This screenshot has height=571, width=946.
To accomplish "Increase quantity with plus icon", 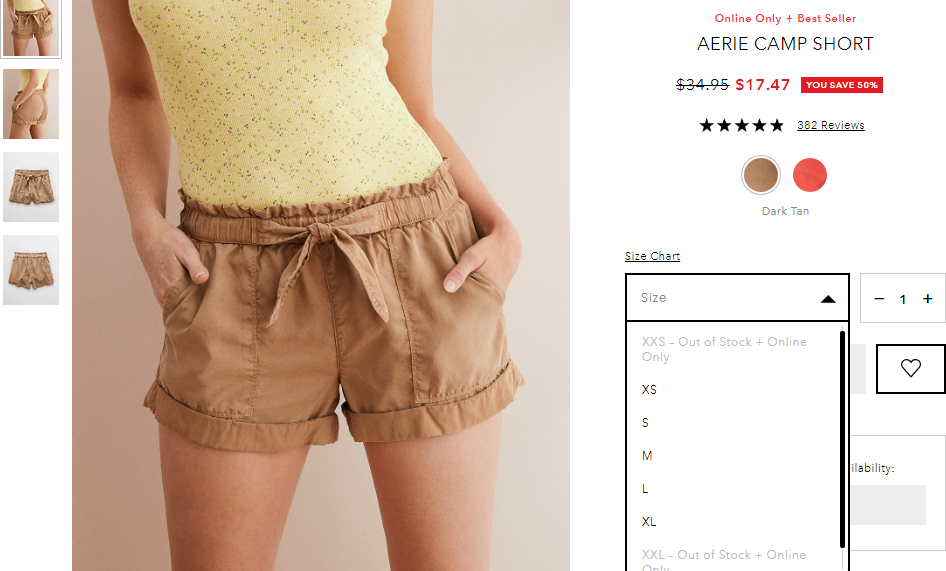I will click(x=927, y=299).
